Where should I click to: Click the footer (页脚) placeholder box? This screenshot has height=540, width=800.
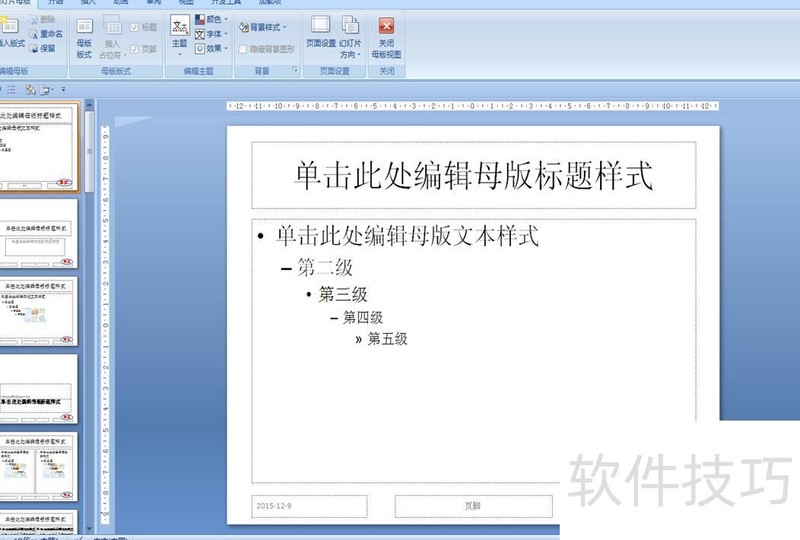(x=473, y=506)
